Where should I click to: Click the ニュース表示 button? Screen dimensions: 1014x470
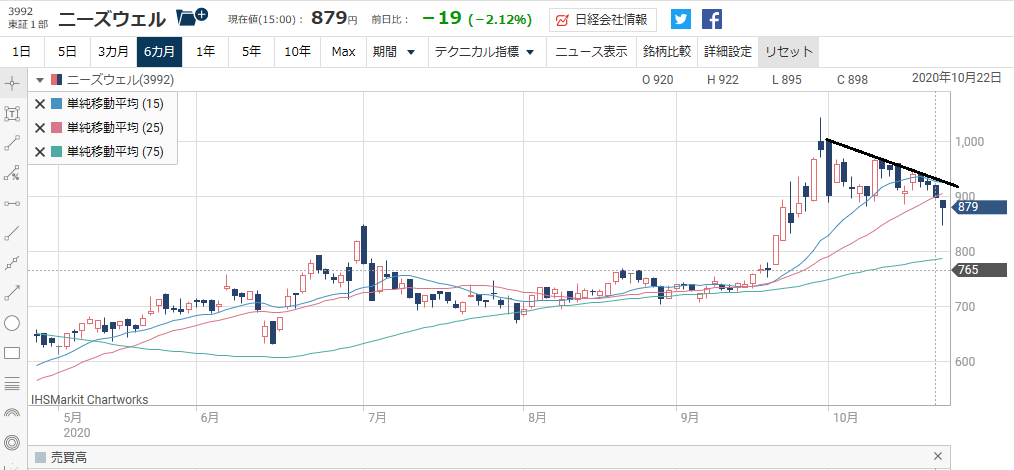(591, 52)
